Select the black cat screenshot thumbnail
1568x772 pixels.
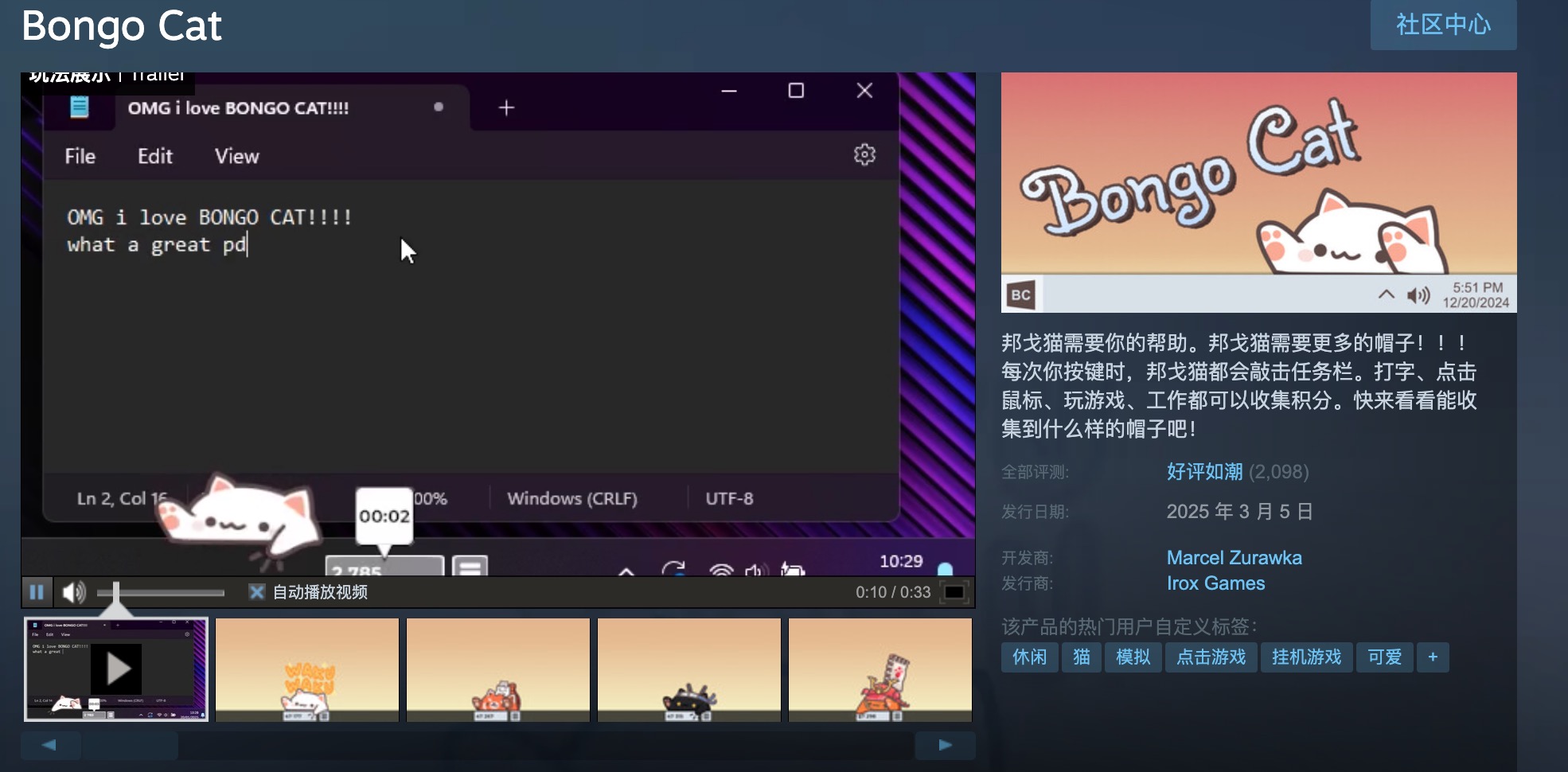[688, 669]
